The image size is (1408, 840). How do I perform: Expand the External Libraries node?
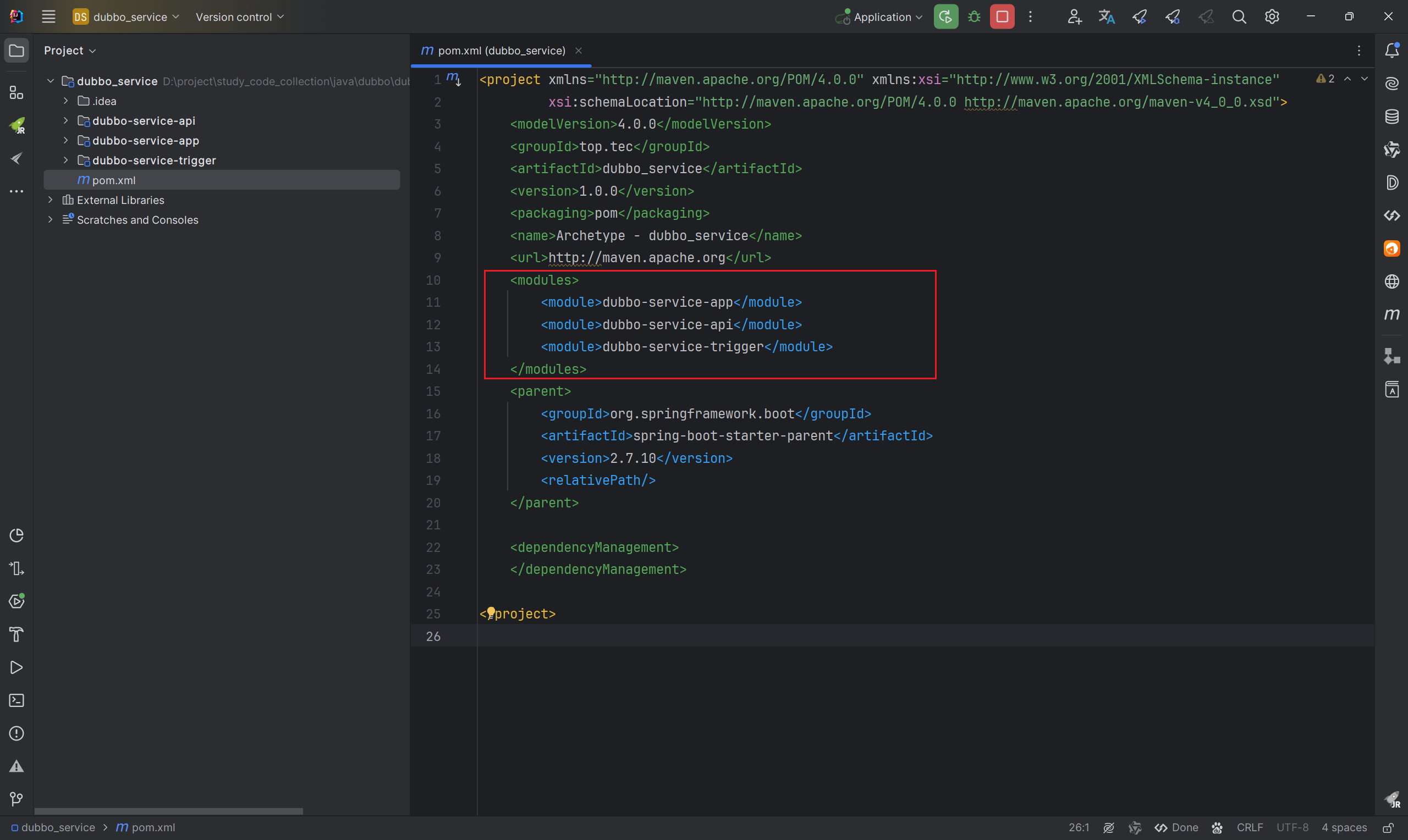click(x=51, y=200)
